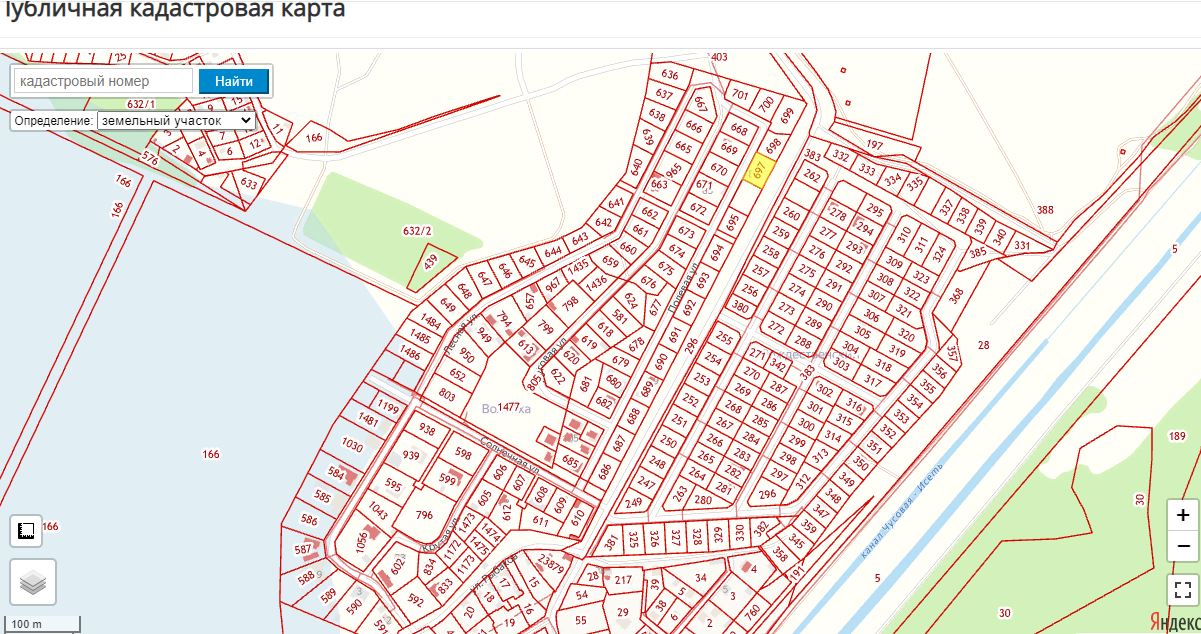Click parcel number 939

411,455
